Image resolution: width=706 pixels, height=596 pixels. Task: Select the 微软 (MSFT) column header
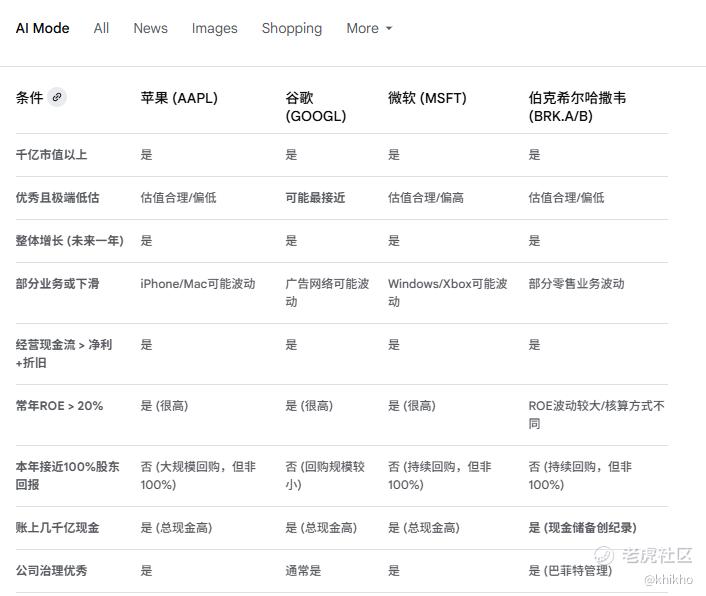click(427, 98)
